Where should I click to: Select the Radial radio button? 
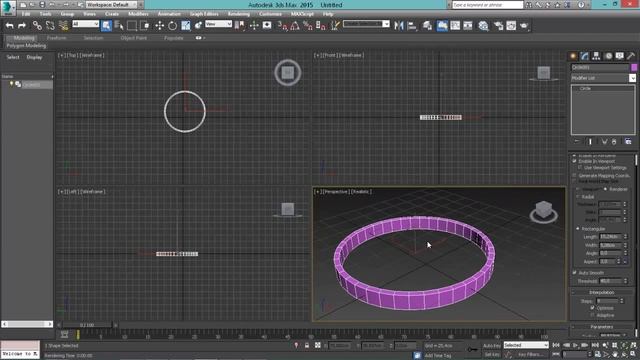[578, 197]
